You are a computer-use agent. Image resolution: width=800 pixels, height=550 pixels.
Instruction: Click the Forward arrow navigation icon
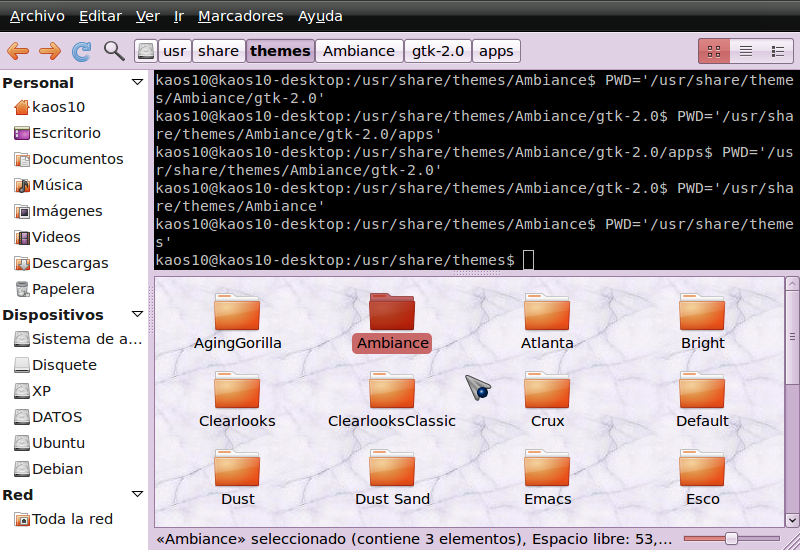coord(49,51)
